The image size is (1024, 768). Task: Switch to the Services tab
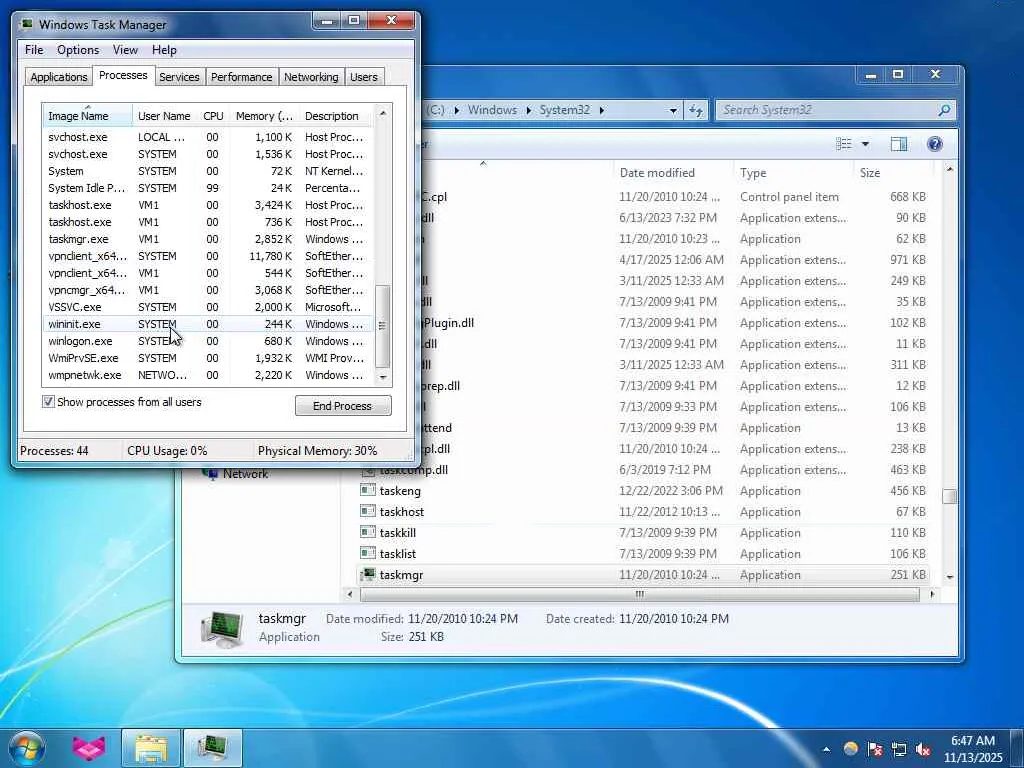(x=179, y=77)
